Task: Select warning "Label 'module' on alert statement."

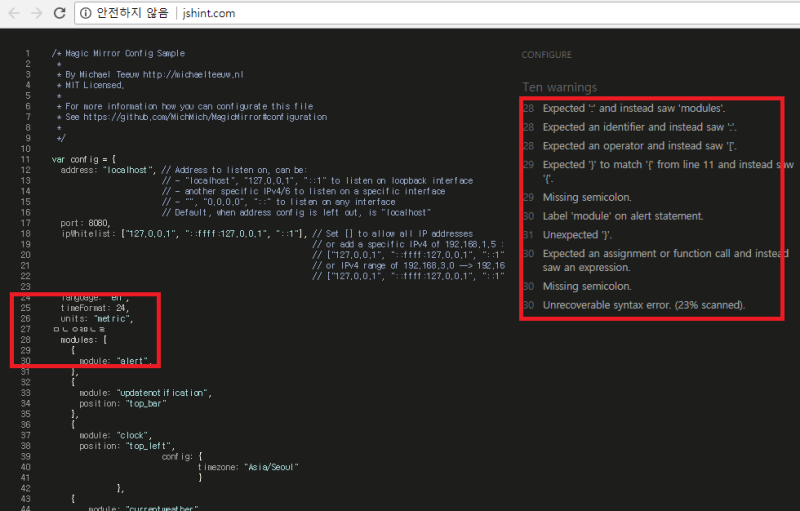Action: (x=622, y=216)
